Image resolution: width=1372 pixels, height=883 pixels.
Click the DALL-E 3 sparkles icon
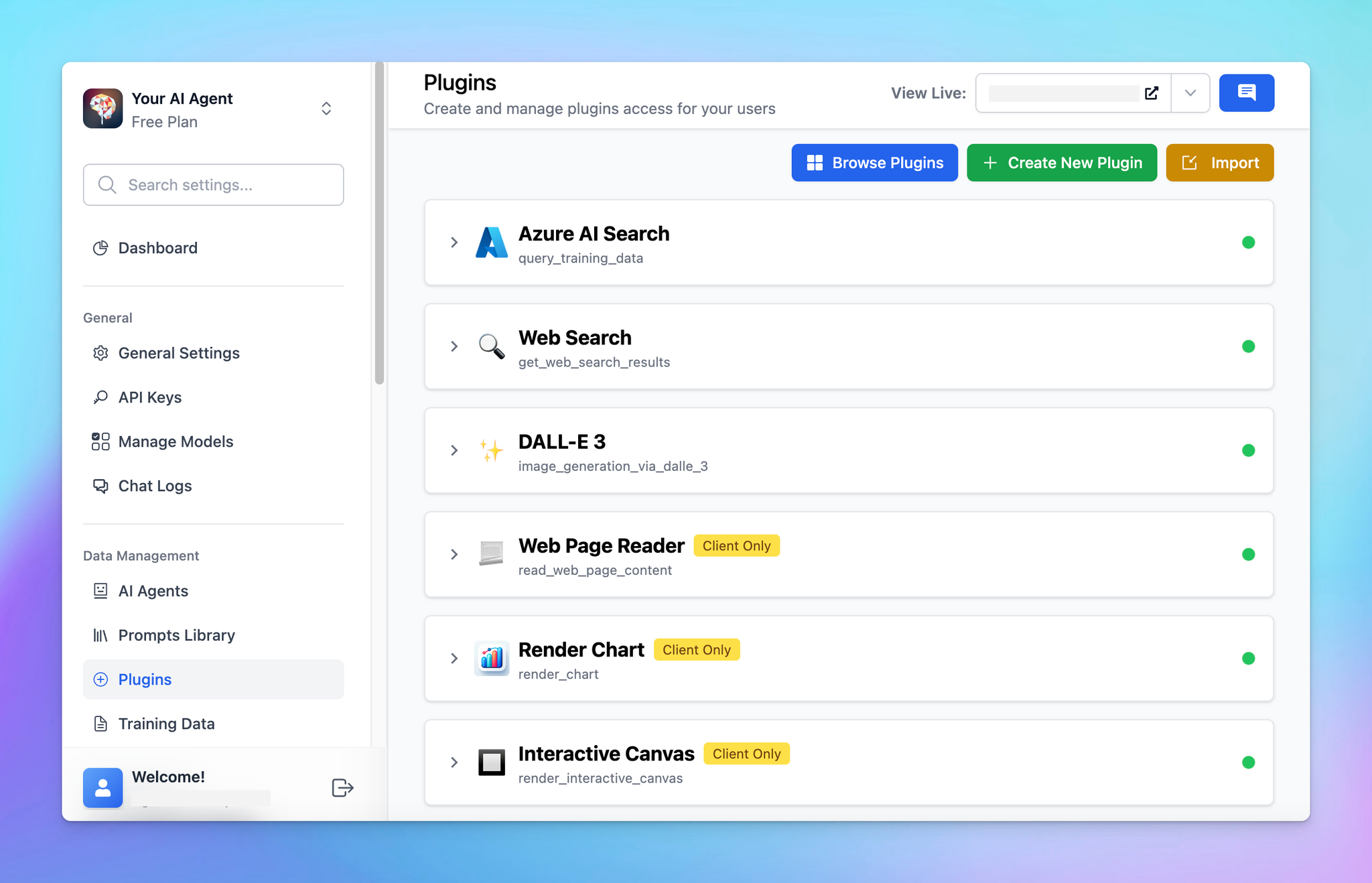point(491,450)
